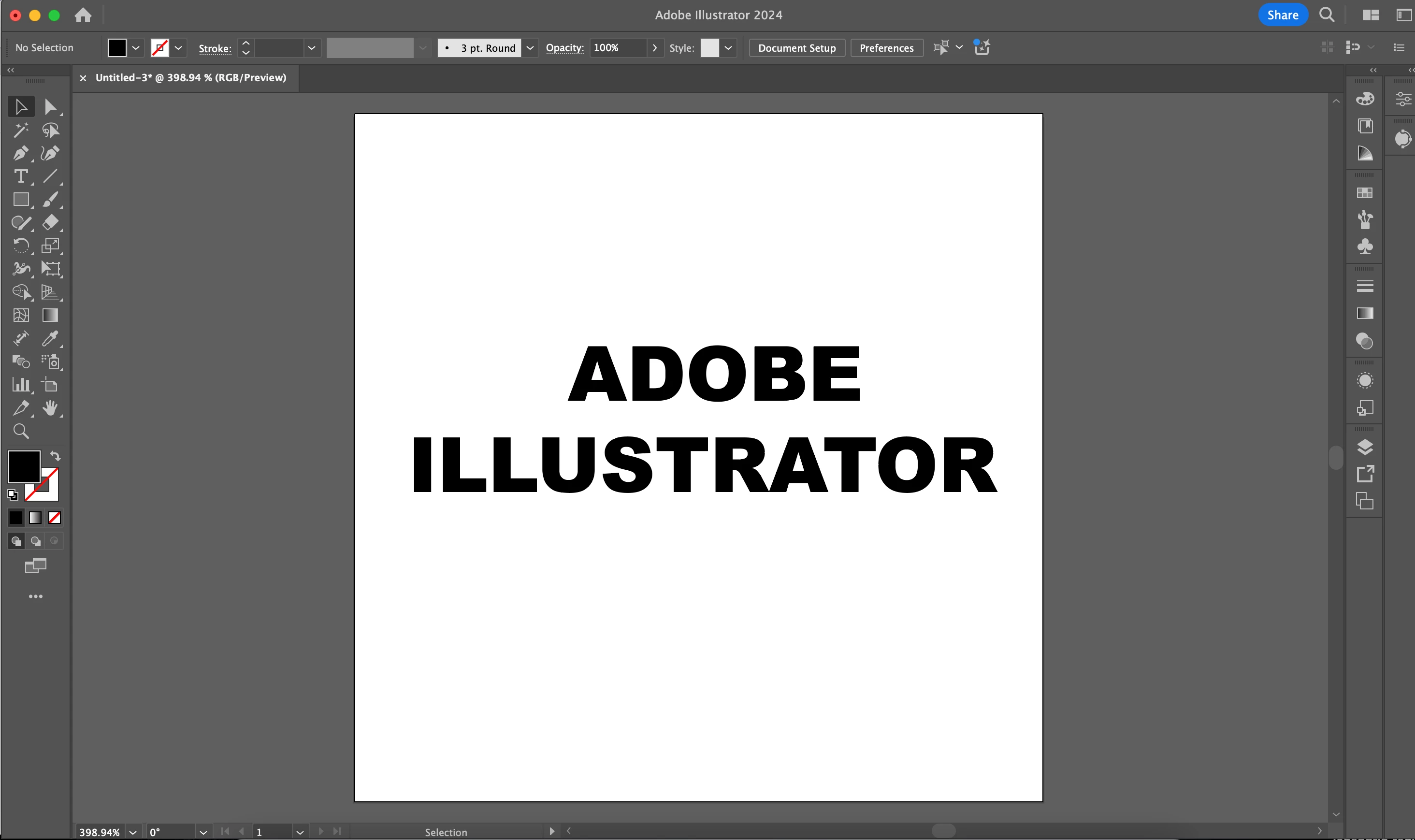
Task: Enable Draw Behind mode
Action: pos(35,541)
